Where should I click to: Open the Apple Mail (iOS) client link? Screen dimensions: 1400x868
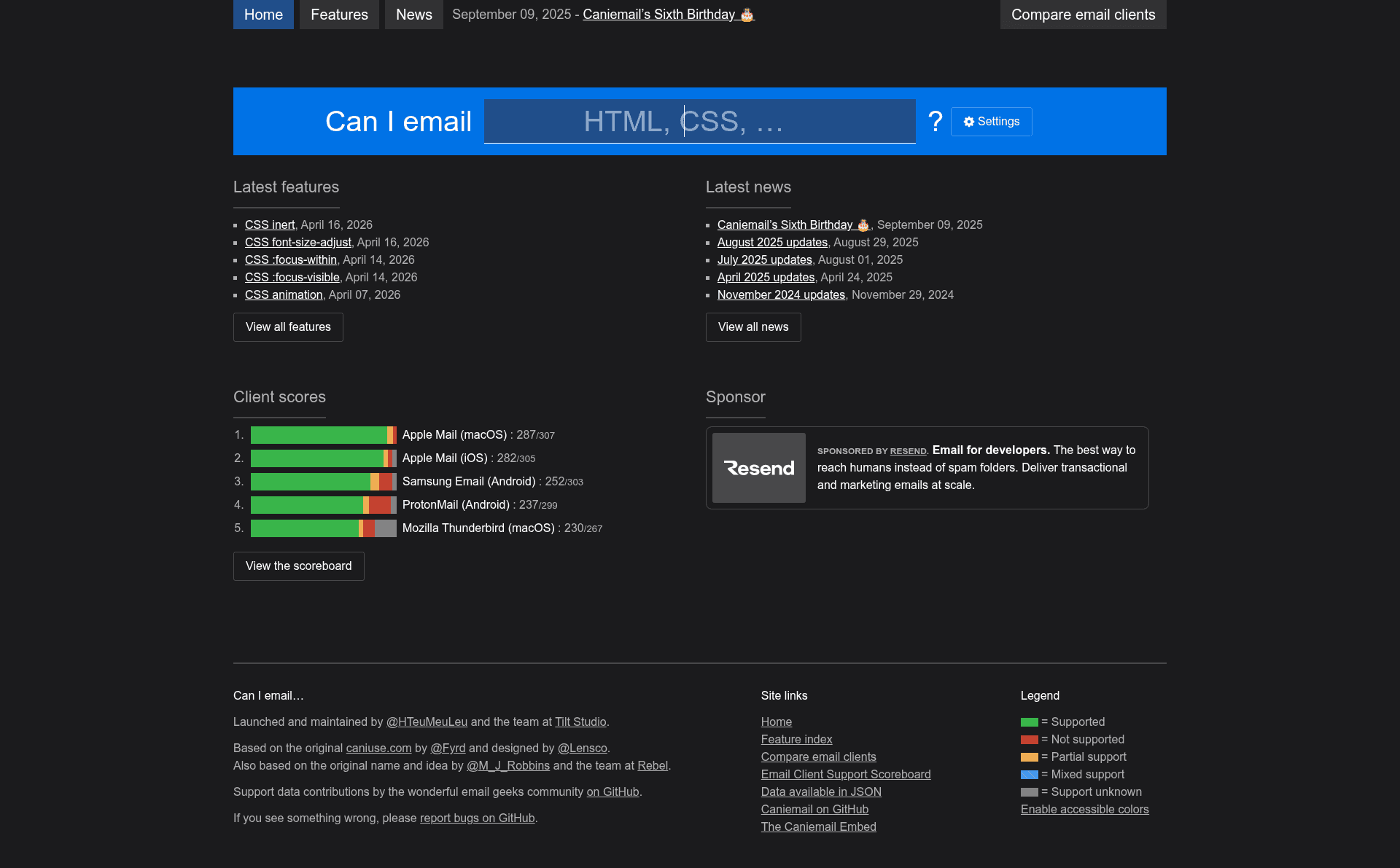click(445, 458)
